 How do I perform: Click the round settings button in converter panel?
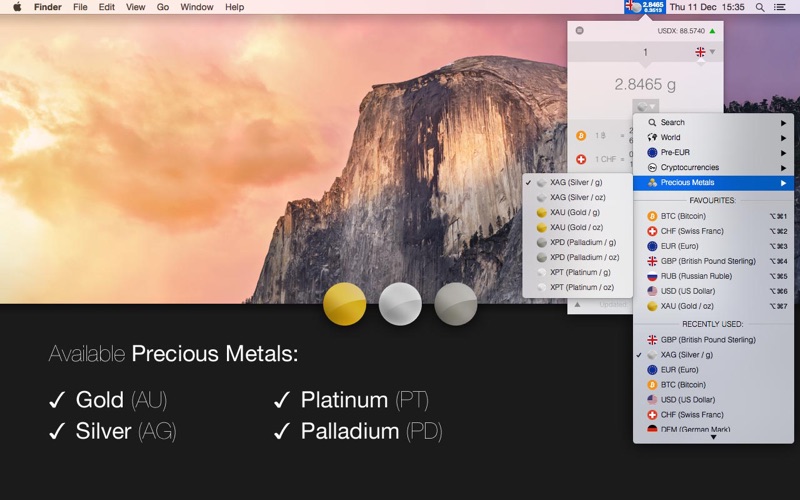point(579,31)
